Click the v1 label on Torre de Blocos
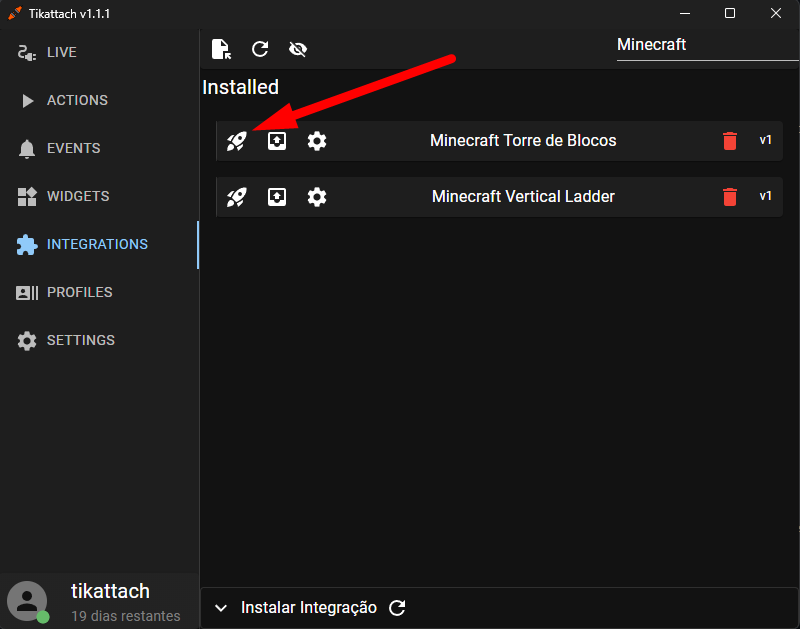The height and width of the screenshot is (629, 800). pyautogui.click(x=765, y=140)
